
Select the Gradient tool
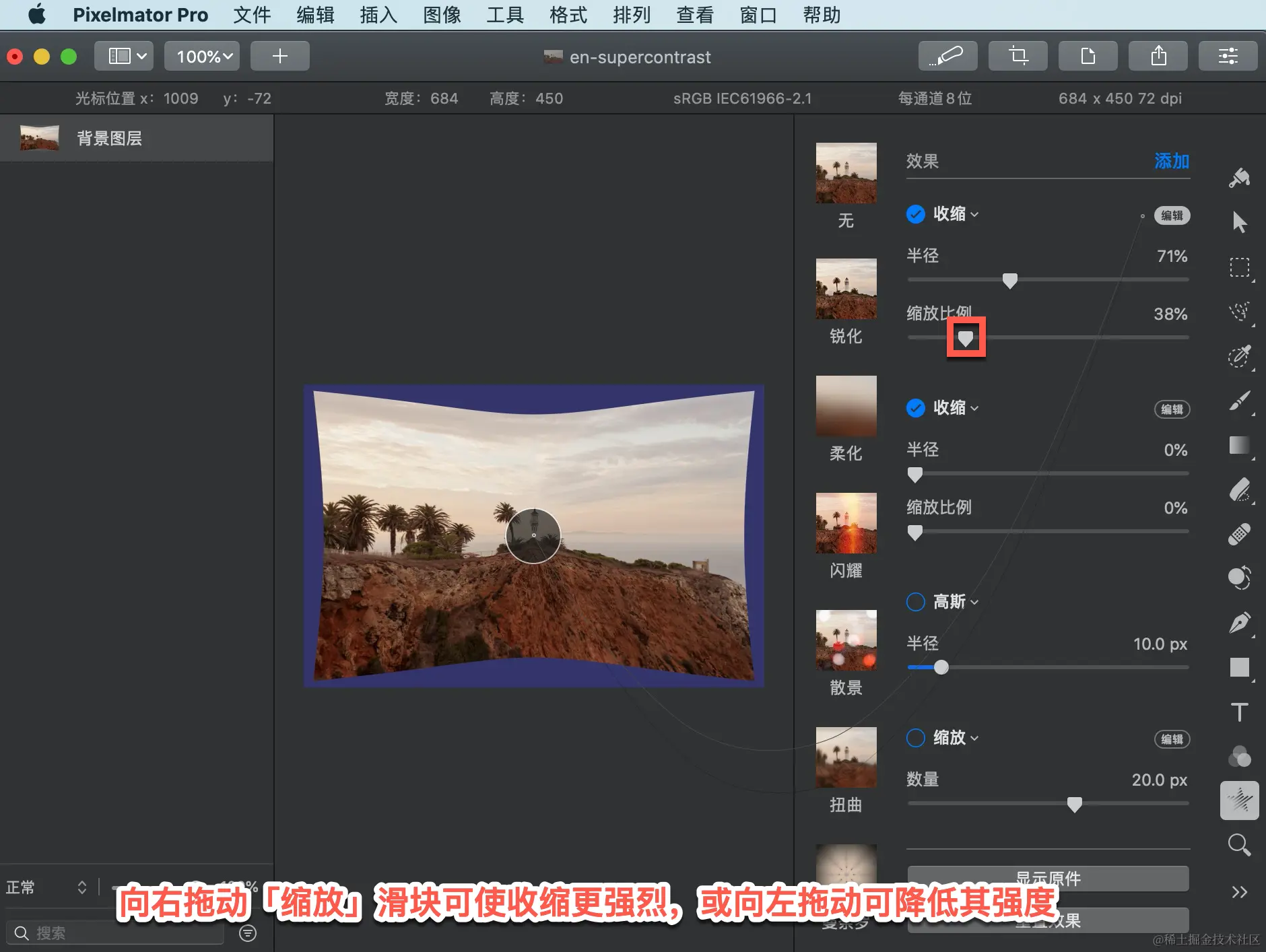1239,445
